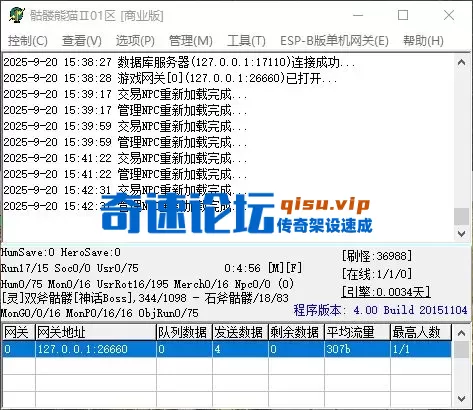Minimize the 骷髅熊猫 window
This screenshot has height=410, width=473.
tap(358, 15)
